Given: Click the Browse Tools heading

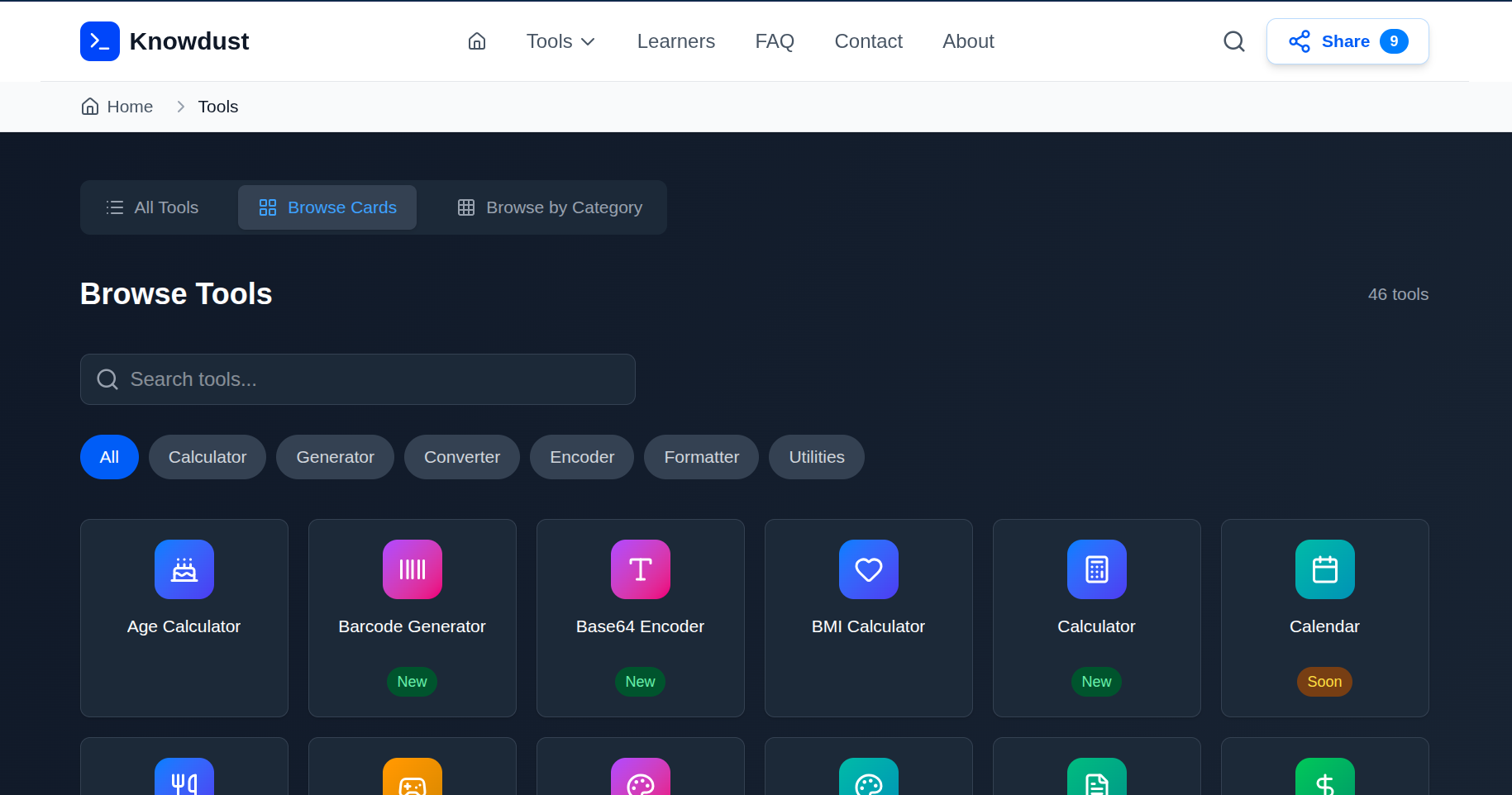Looking at the screenshot, I should point(176,294).
